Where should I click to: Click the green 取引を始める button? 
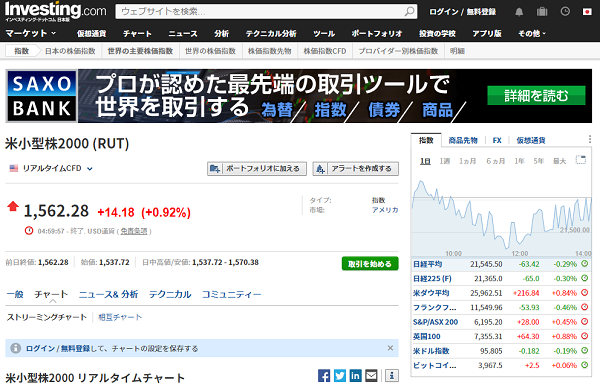click(370, 264)
